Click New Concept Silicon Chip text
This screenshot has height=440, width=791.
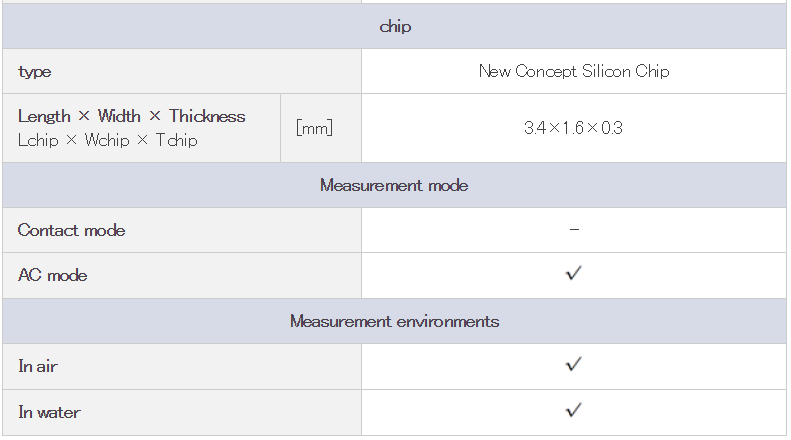[574, 71]
